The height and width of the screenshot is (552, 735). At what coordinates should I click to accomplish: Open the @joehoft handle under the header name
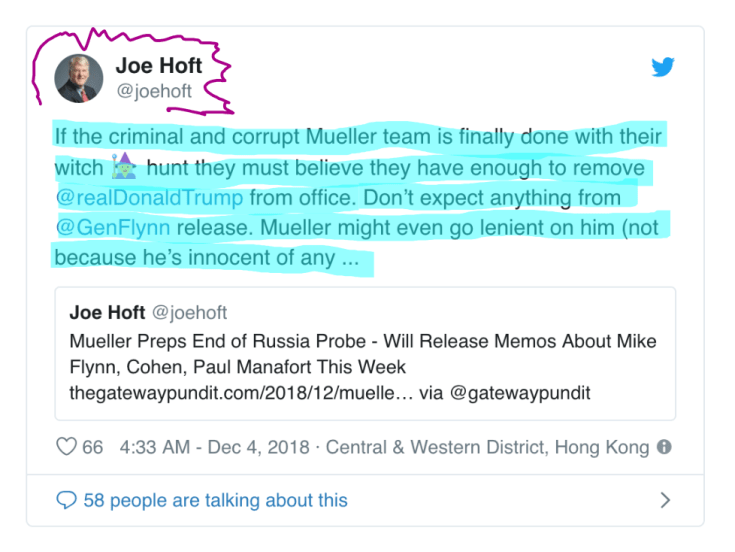[x=153, y=91]
